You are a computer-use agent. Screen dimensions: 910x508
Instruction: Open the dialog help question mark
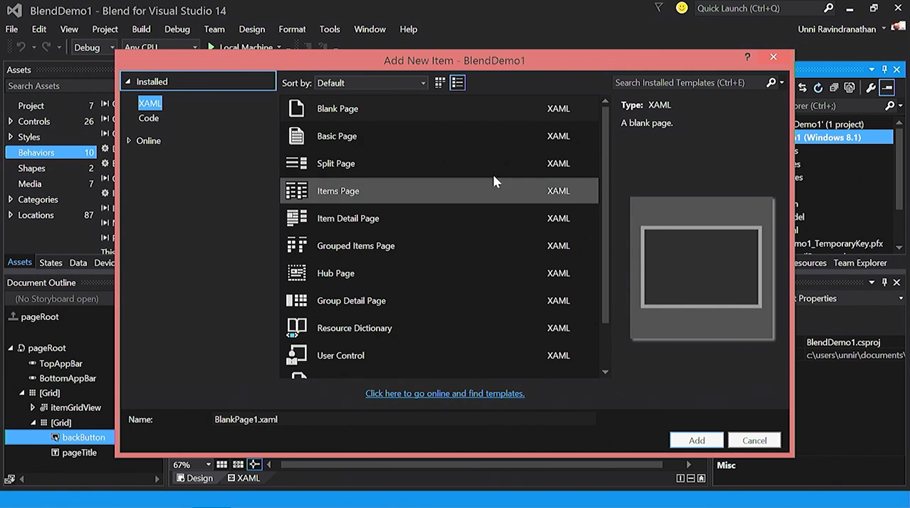click(x=747, y=57)
